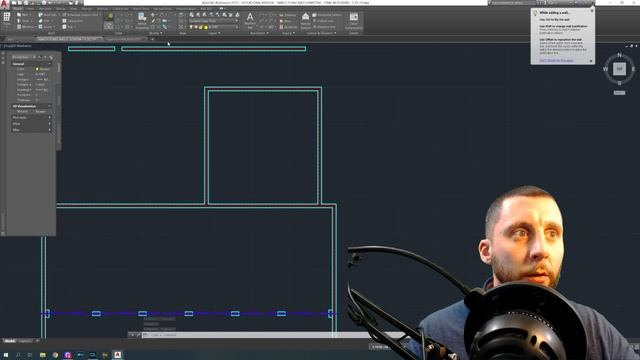Click the N direction on the ViewCube compass
Image resolution: width=640 pixels, height=360 pixels.
pyautogui.click(x=619, y=55)
